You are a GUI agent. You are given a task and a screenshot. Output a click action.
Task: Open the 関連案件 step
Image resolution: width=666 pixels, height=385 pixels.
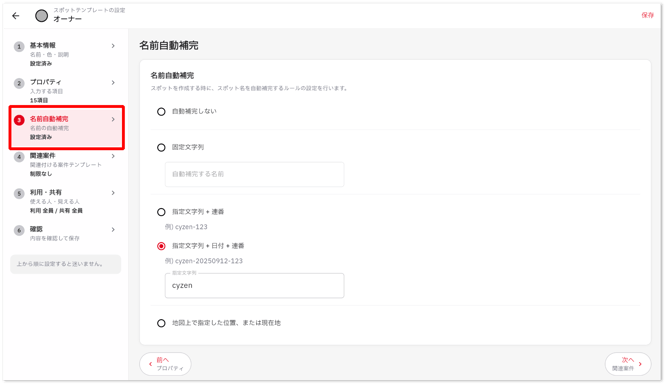[x=66, y=164]
